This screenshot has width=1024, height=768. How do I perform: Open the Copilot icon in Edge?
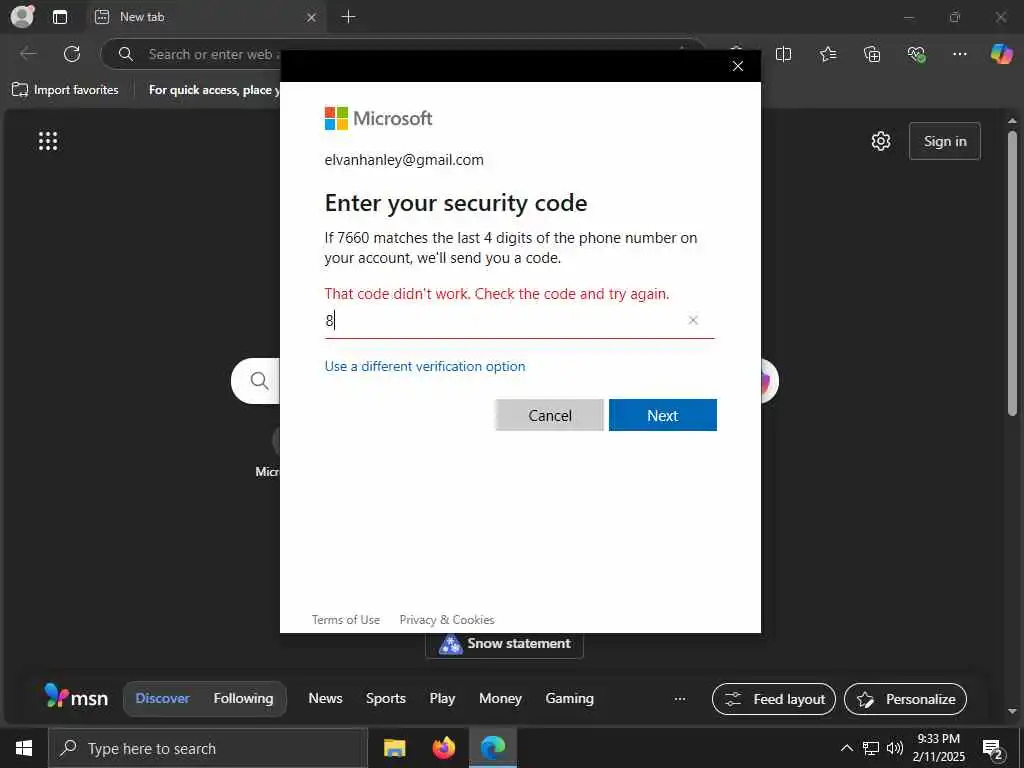pos(1001,54)
